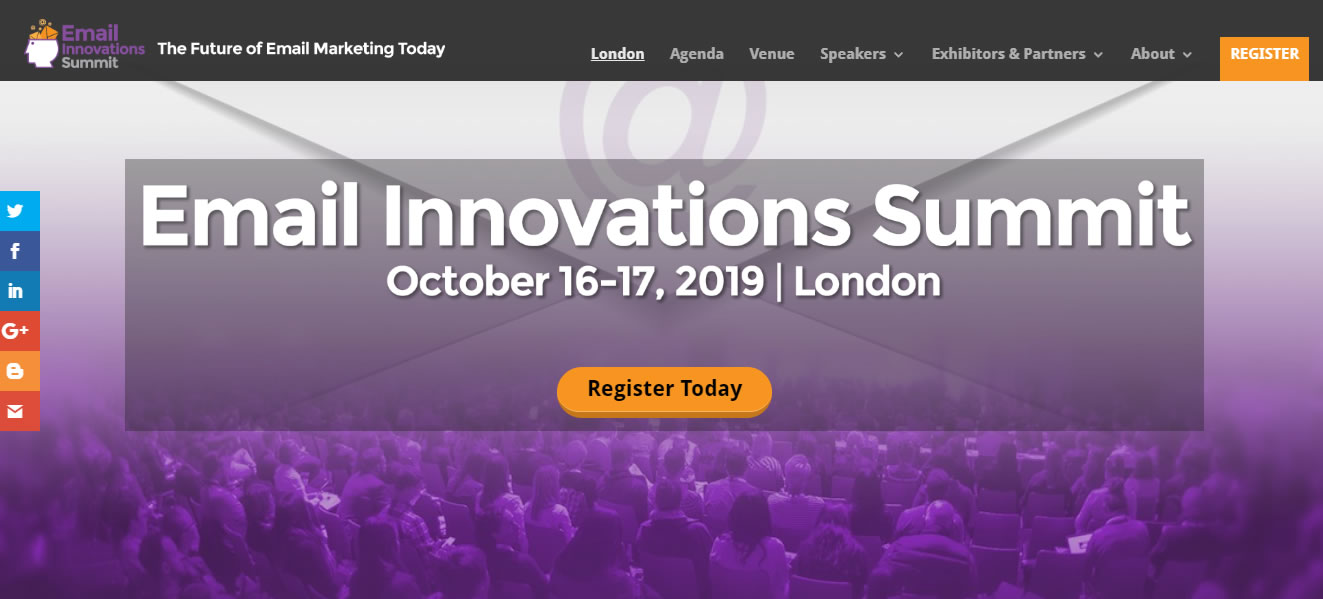Click the Email Innovations Summit logo
This screenshot has height=599, width=1323.
[84, 44]
